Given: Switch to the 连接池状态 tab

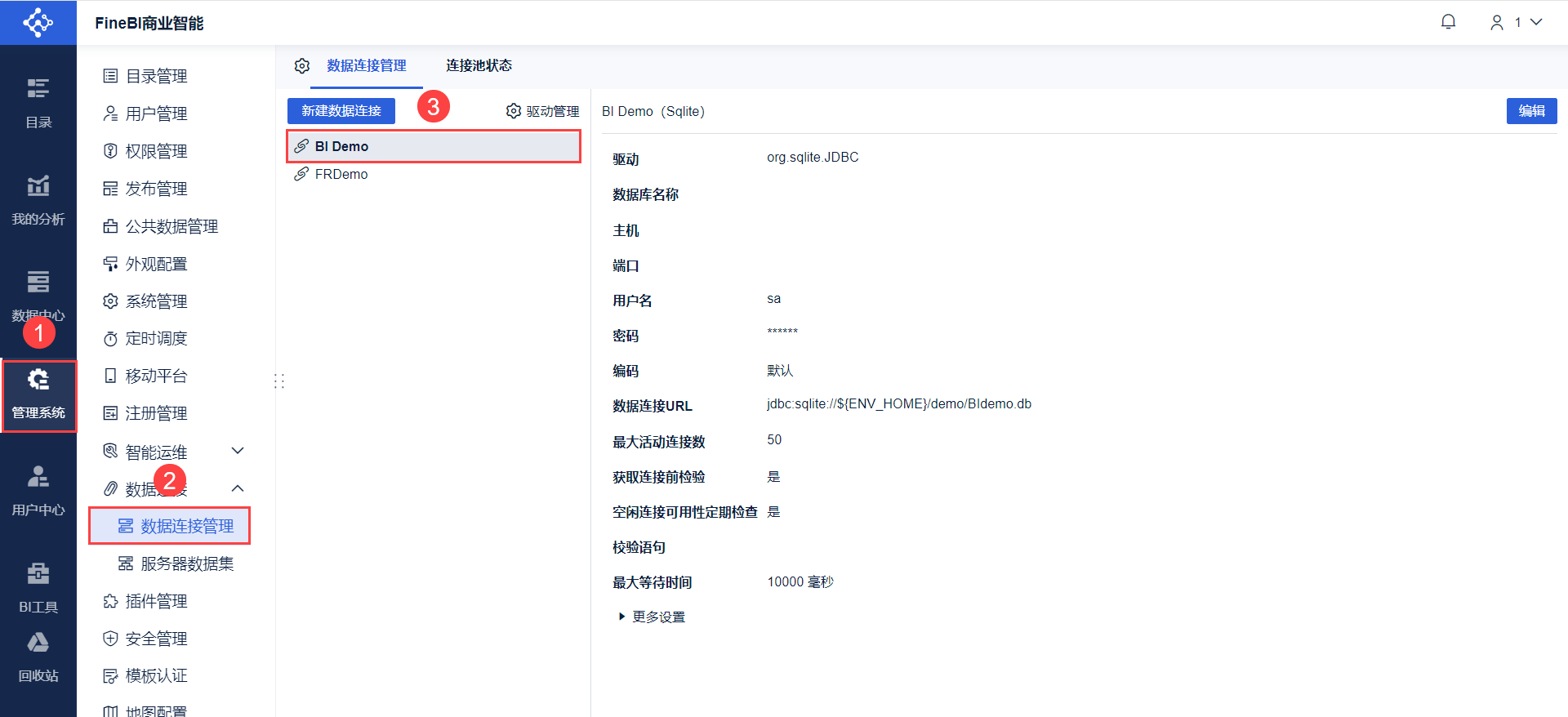Looking at the screenshot, I should [x=479, y=65].
